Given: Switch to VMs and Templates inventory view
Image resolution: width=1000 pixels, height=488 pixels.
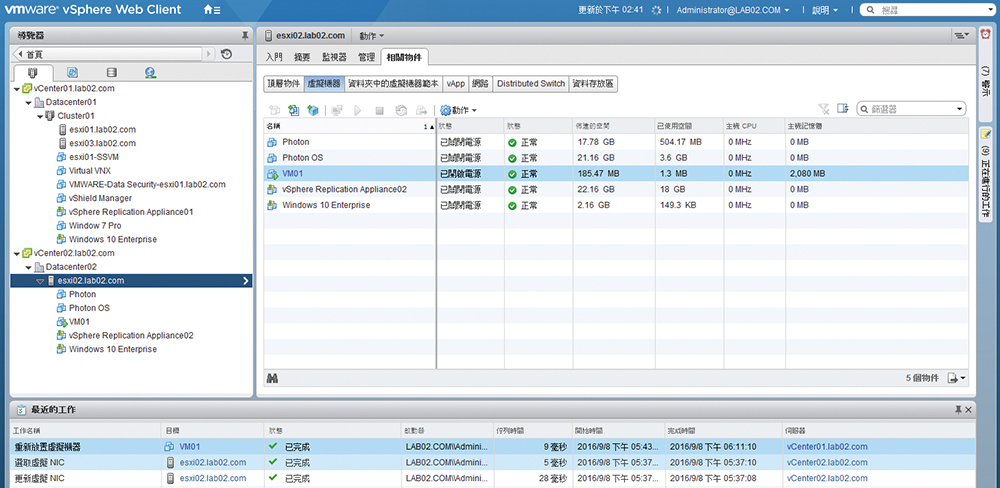Looking at the screenshot, I should pos(73,73).
